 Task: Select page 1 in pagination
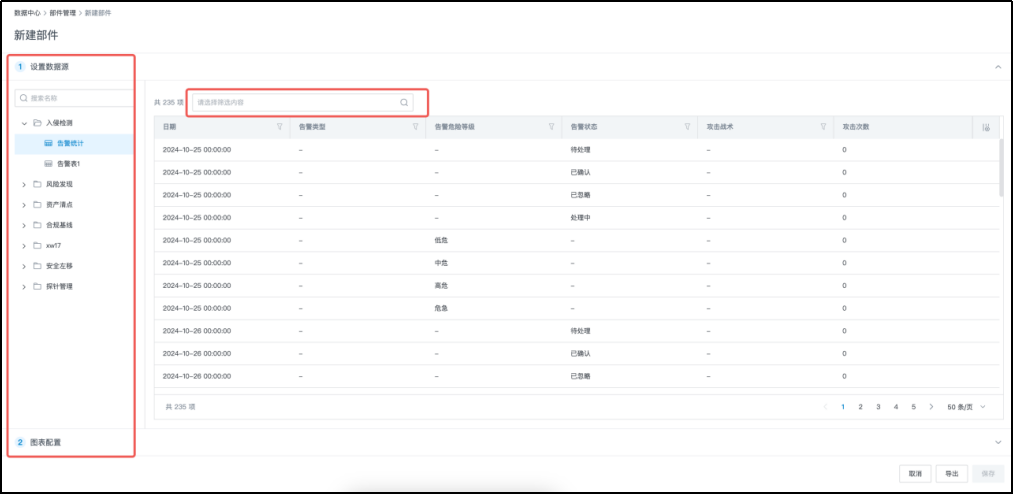tap(843, 407)
